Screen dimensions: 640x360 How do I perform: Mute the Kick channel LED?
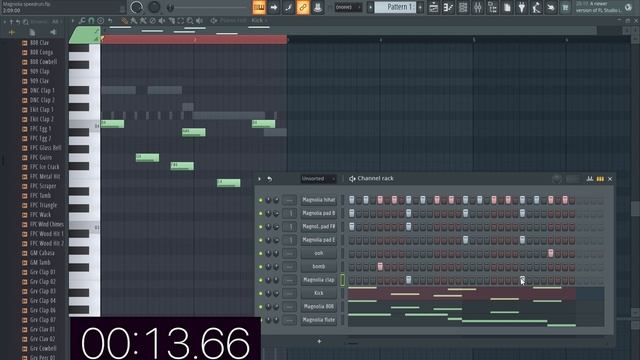click(260, 293)
